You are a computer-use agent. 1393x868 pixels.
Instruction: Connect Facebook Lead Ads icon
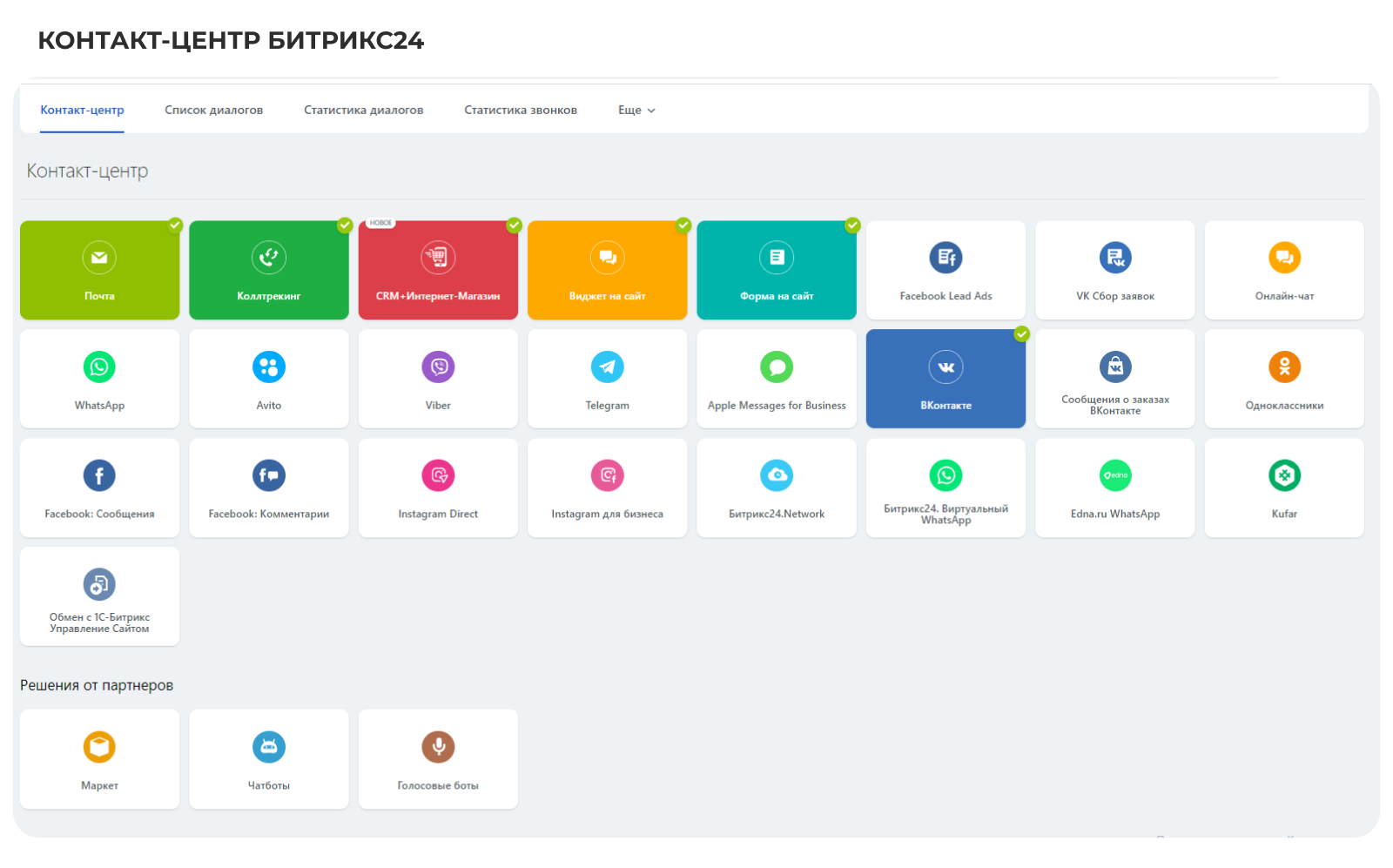[x=946, y=258]
